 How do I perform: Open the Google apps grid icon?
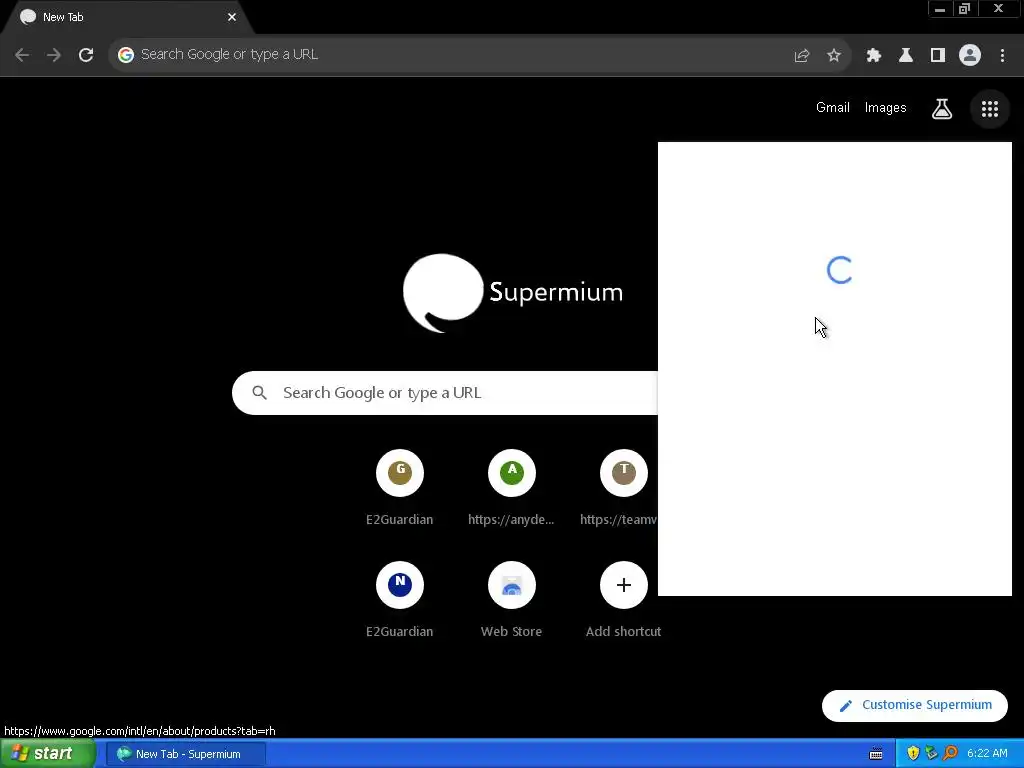pyautogui.click(x=989, y=108)
